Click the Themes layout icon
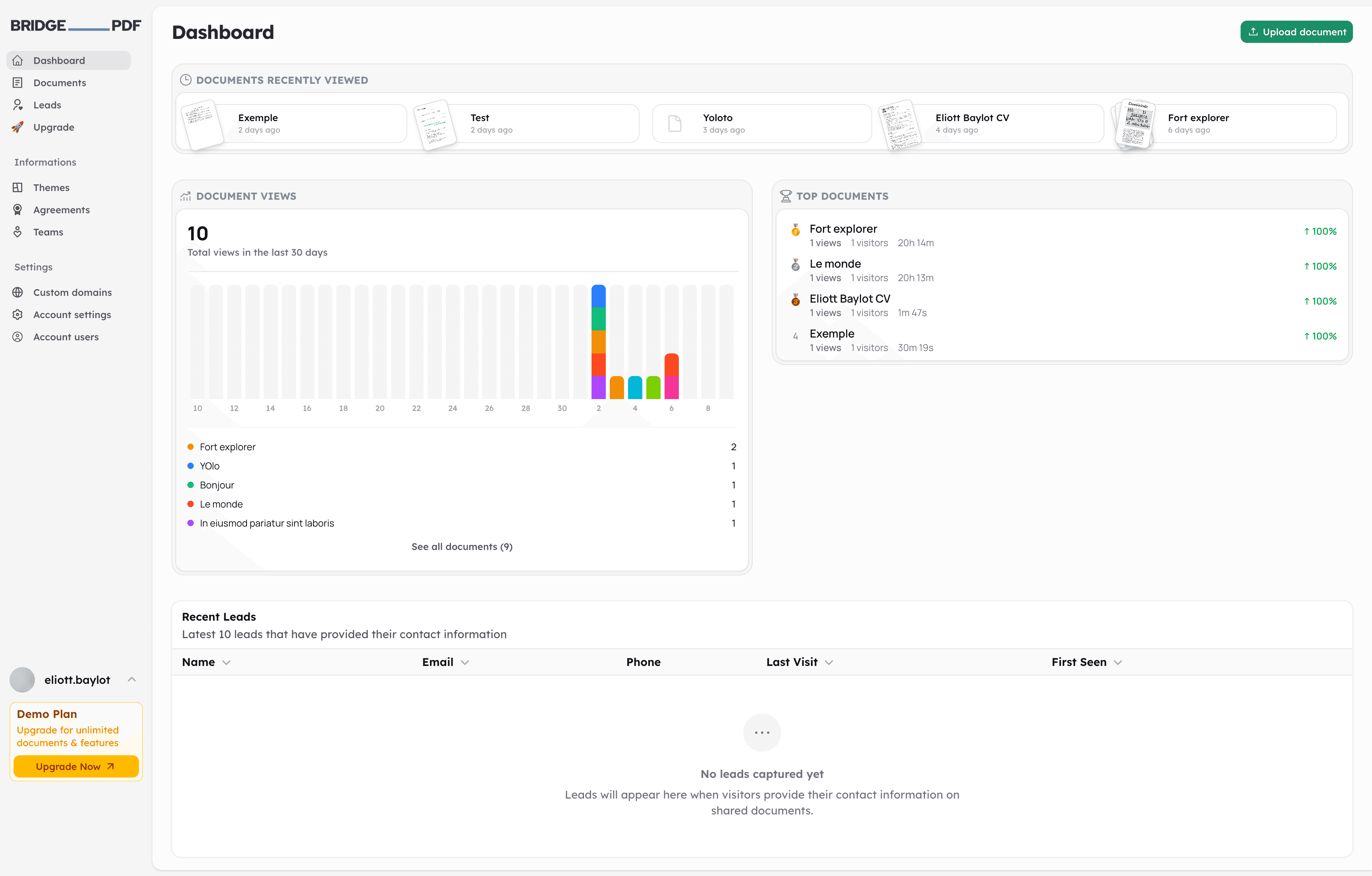This screenshot has height=876, width=1372. coord(17,187)
